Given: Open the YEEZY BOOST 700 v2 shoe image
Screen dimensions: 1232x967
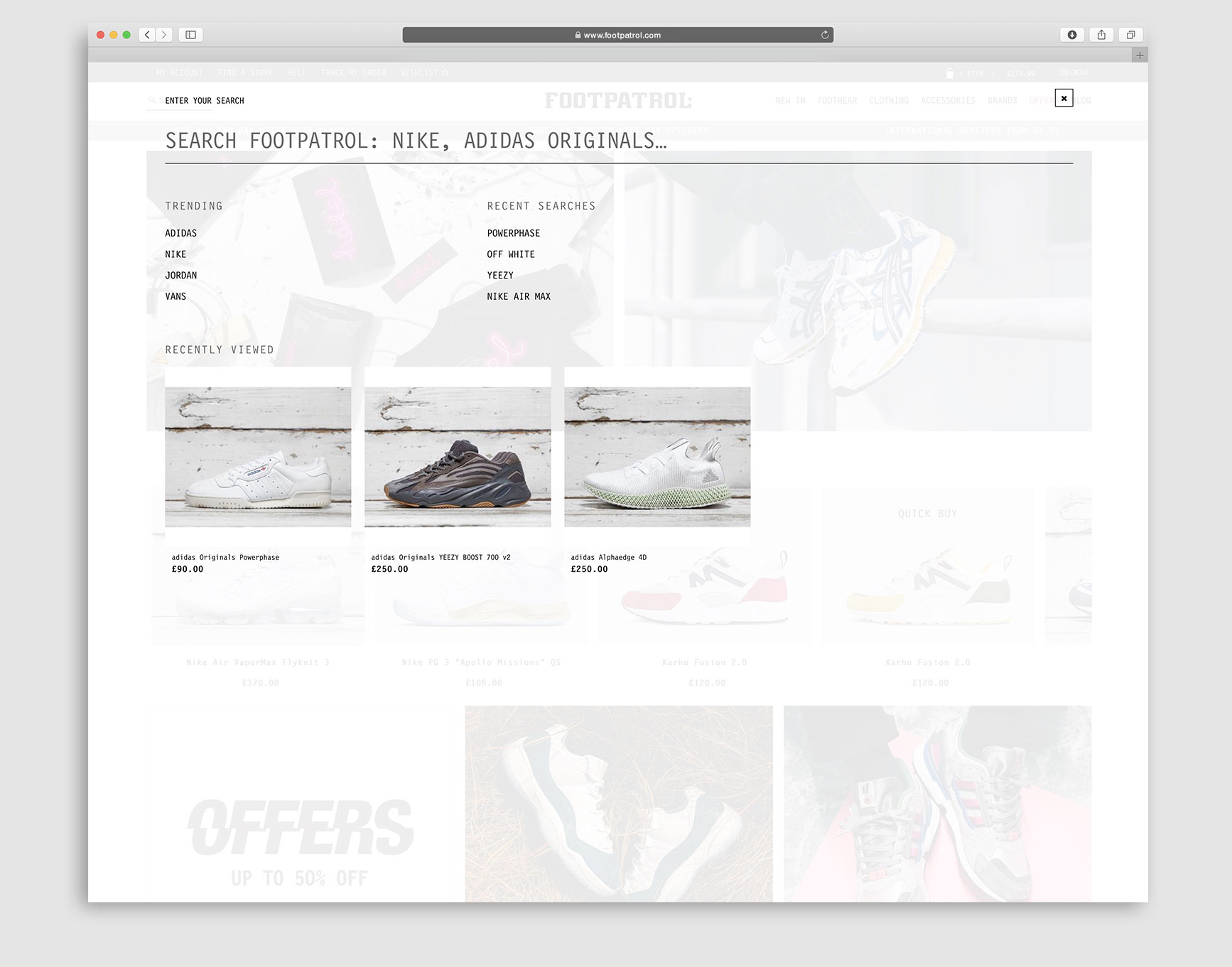Looking at the screenshot, I should click(458, 457).
